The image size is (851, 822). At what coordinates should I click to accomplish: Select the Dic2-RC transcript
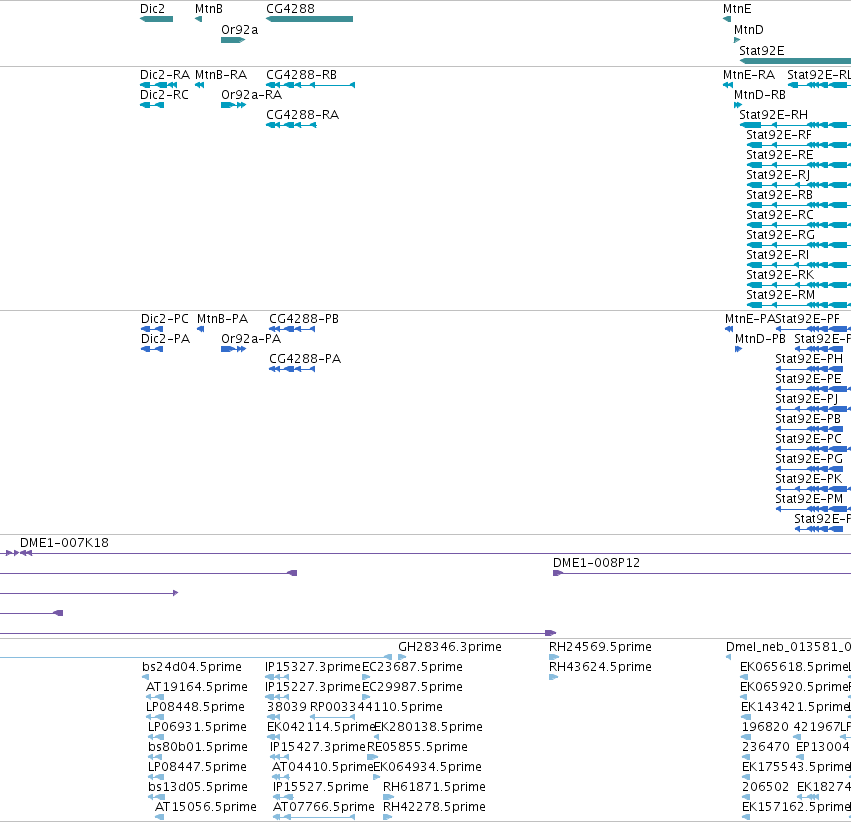(x=152, y=105)
